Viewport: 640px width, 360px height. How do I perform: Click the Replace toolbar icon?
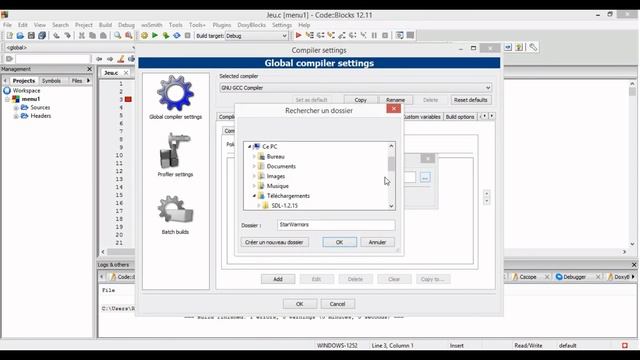pos(129,36)
